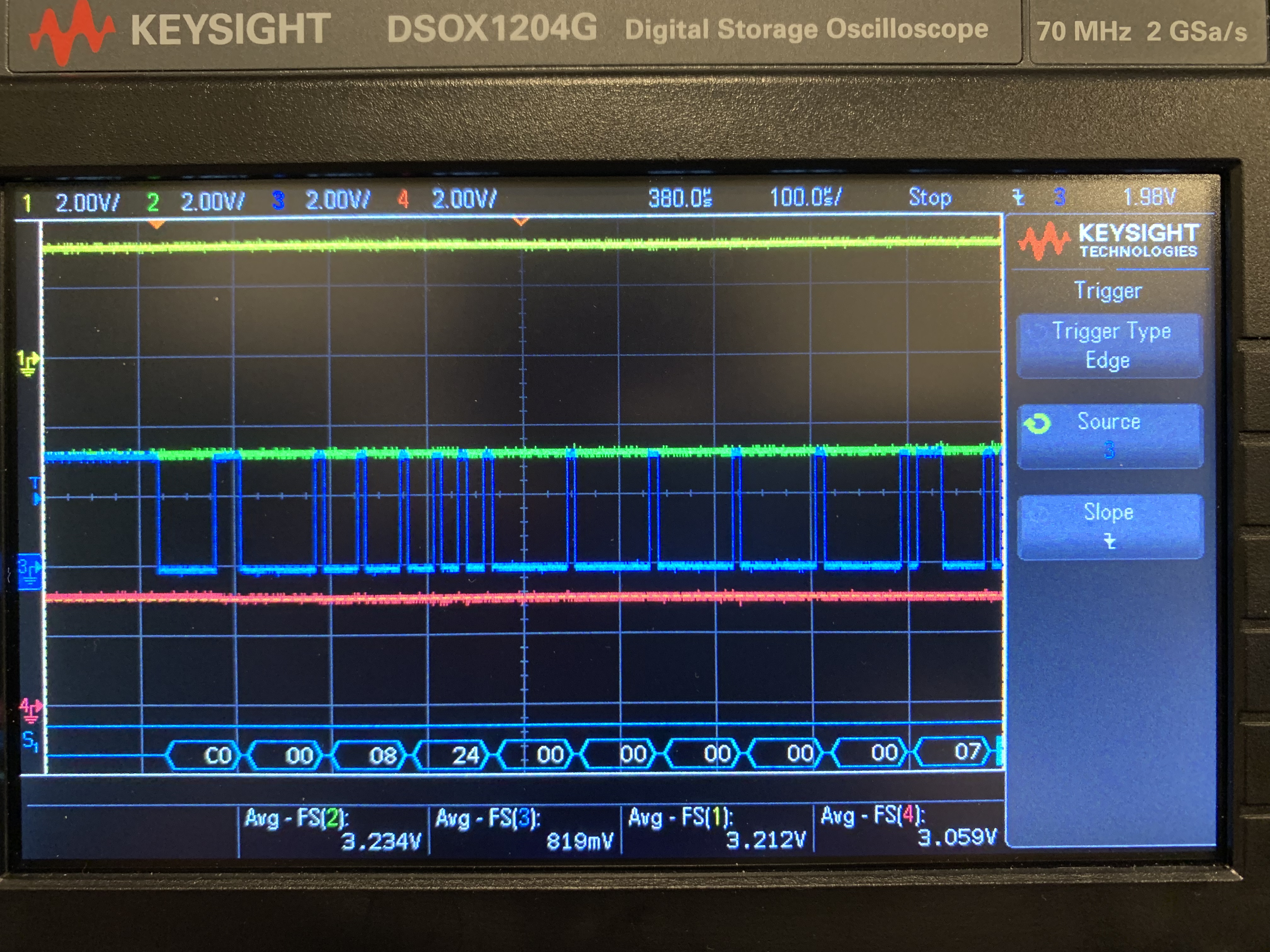This screenshot has height=952, width=1270.
Task: Select the 08 decoded byte
Action: pos(371,755)
